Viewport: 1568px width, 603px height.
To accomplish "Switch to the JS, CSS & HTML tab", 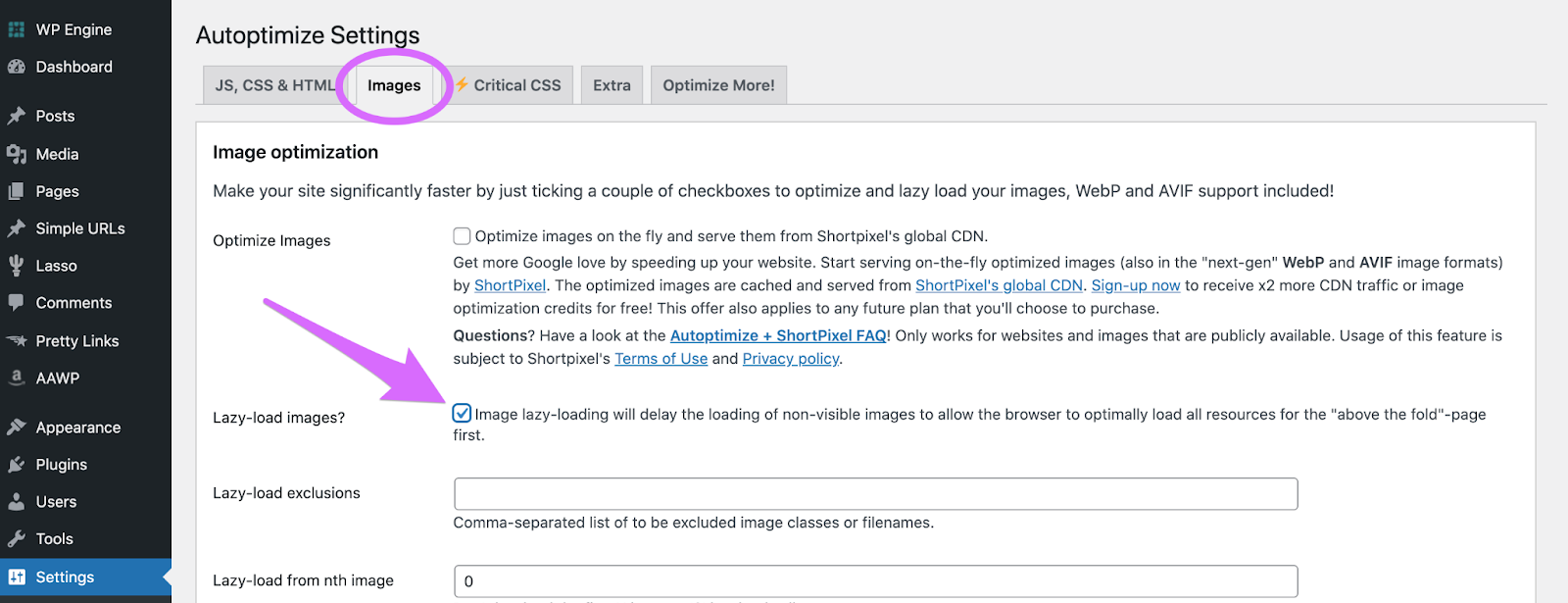I will tap(275, 85).
